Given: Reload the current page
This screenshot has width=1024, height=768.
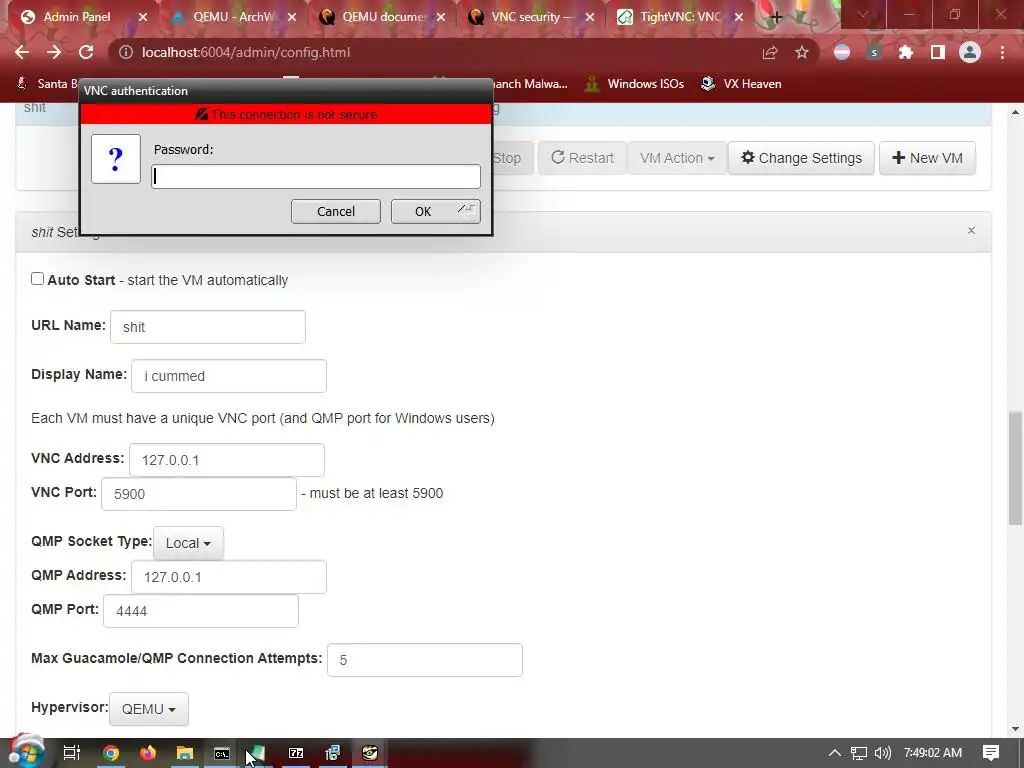Looking at the screenshot, I should coord(86,52).
